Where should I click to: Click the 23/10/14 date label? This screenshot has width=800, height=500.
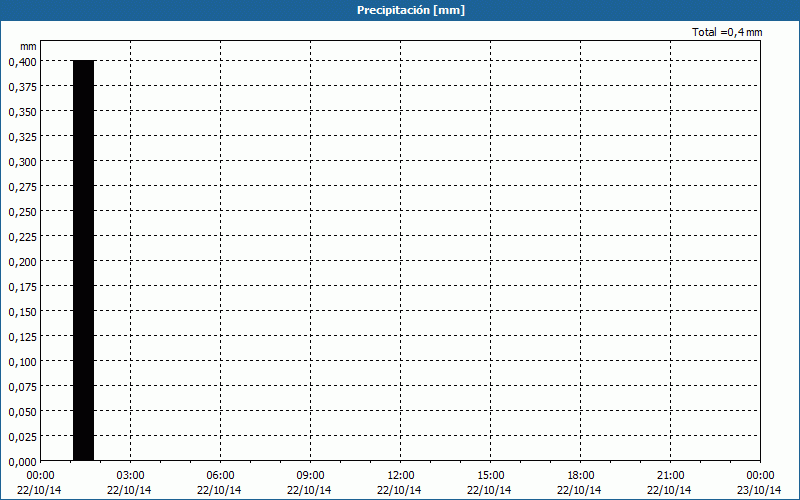tap(759, 490)
